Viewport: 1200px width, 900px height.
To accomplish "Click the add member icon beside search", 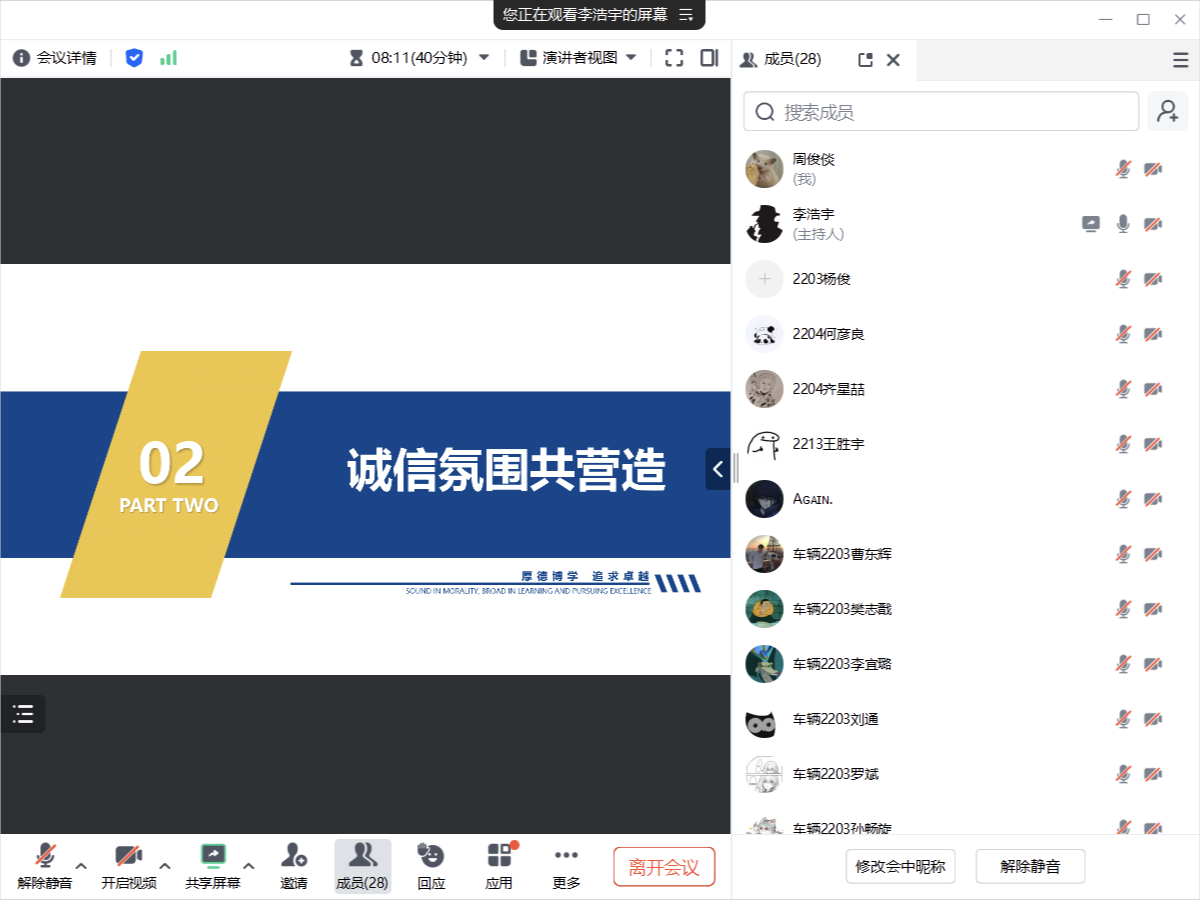I will click(x=1167, y=112).
